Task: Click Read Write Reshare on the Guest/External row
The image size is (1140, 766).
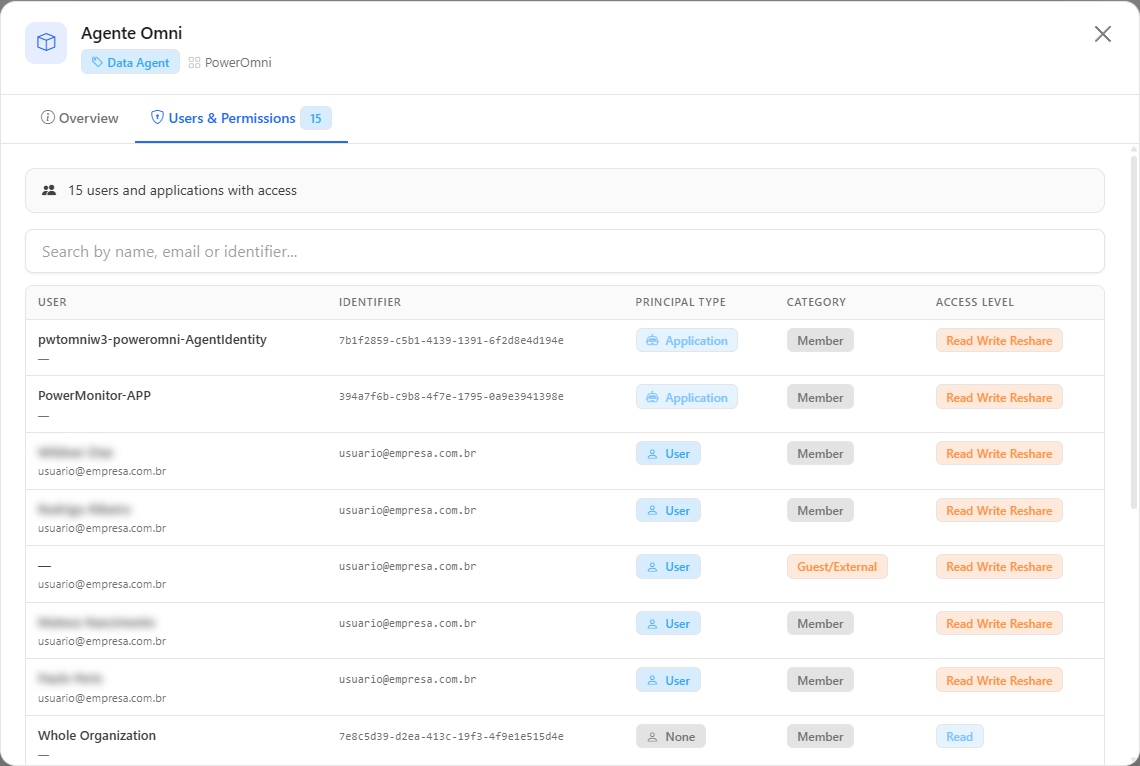Action: 999,567
